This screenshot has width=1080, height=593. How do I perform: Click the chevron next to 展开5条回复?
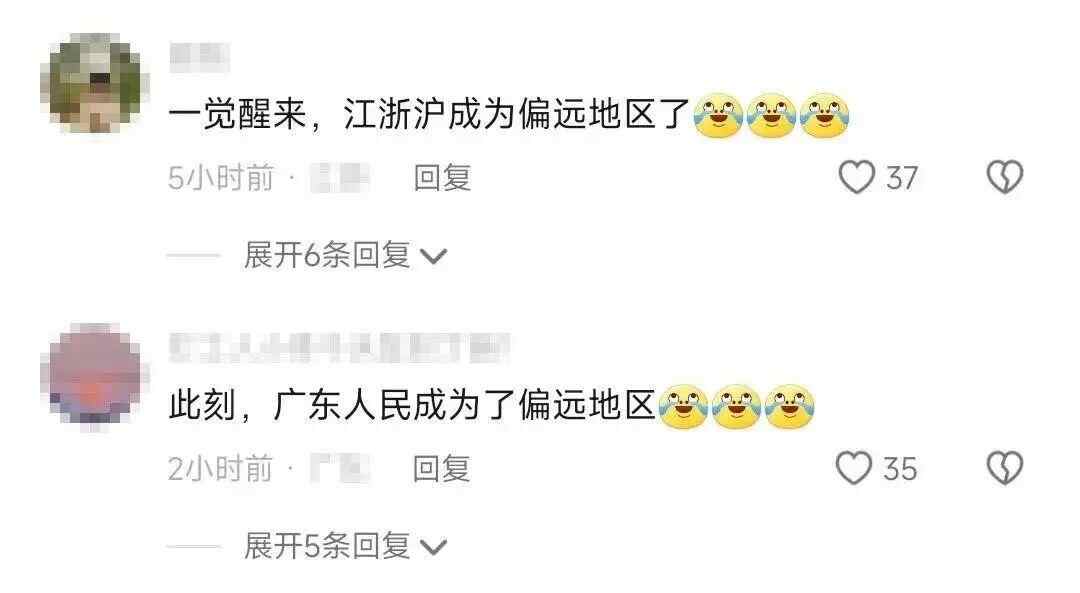[433, 548]
